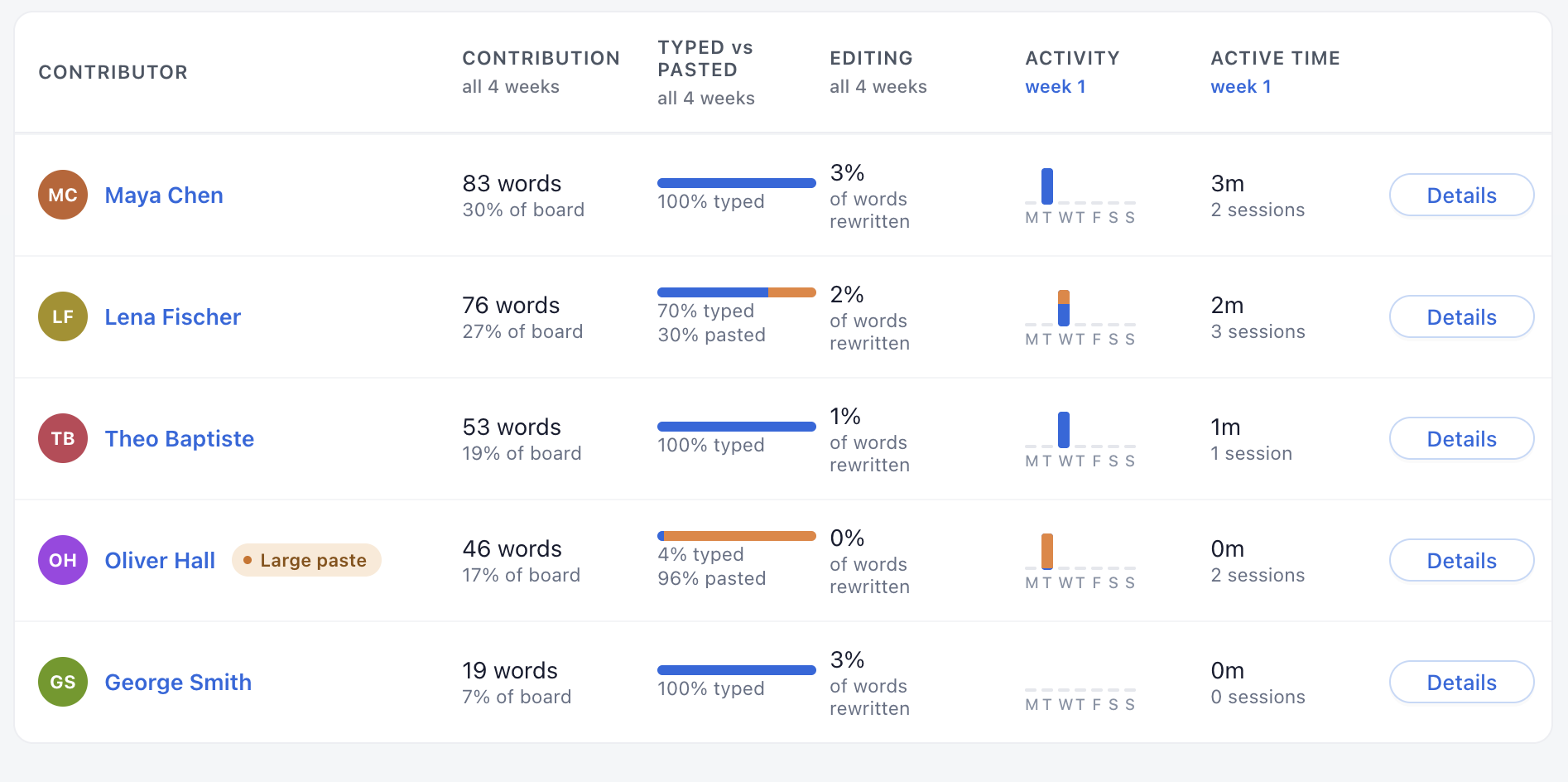Click Lena Fischer's LF avatar
Viewport: 1568px width, 782px height.
(63, 316)
